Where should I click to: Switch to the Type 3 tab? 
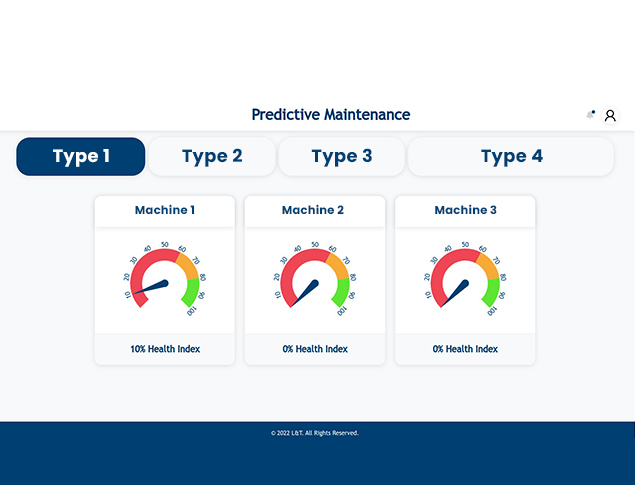[x=341, y=156]
